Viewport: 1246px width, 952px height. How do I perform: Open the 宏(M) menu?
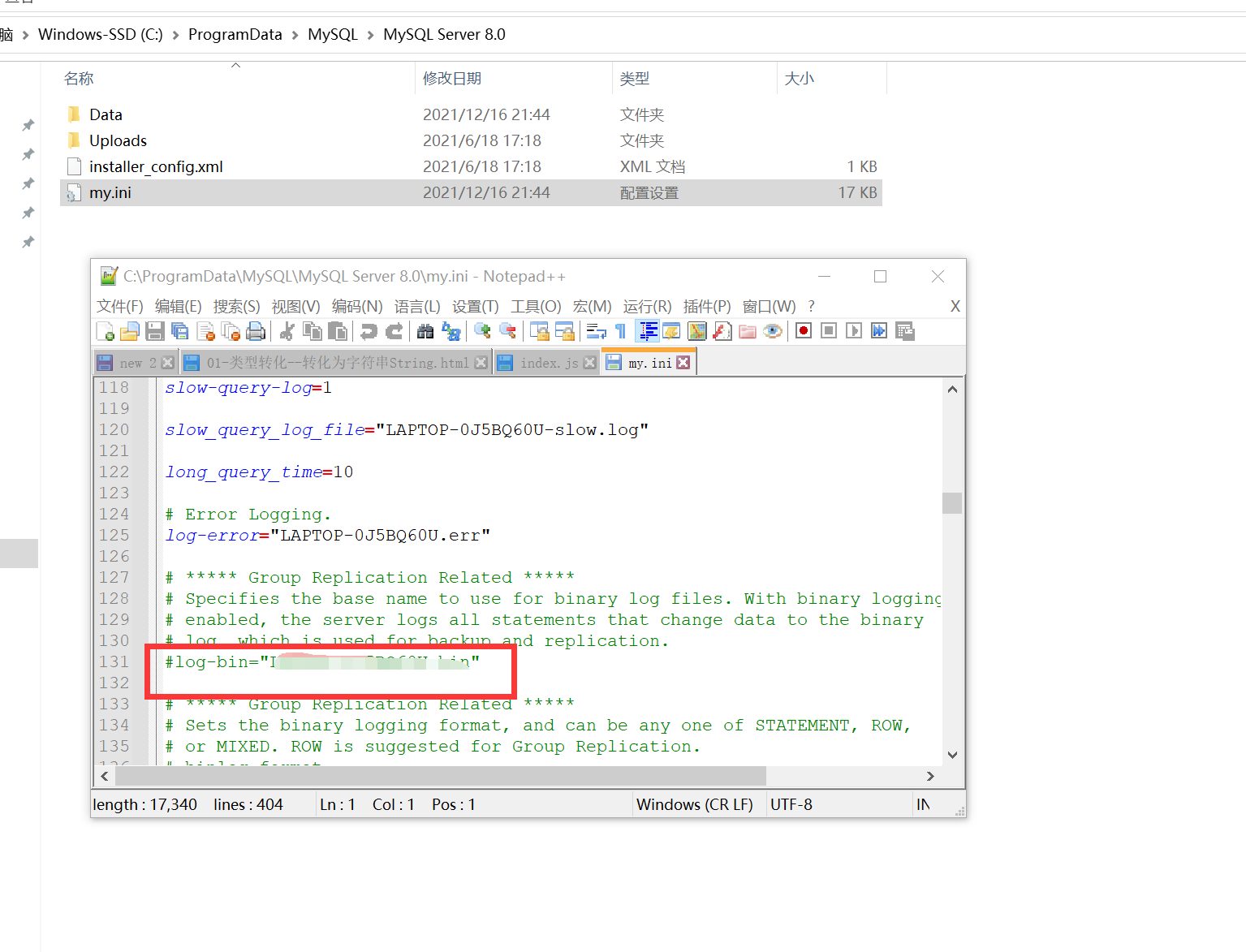click(593, 306)
